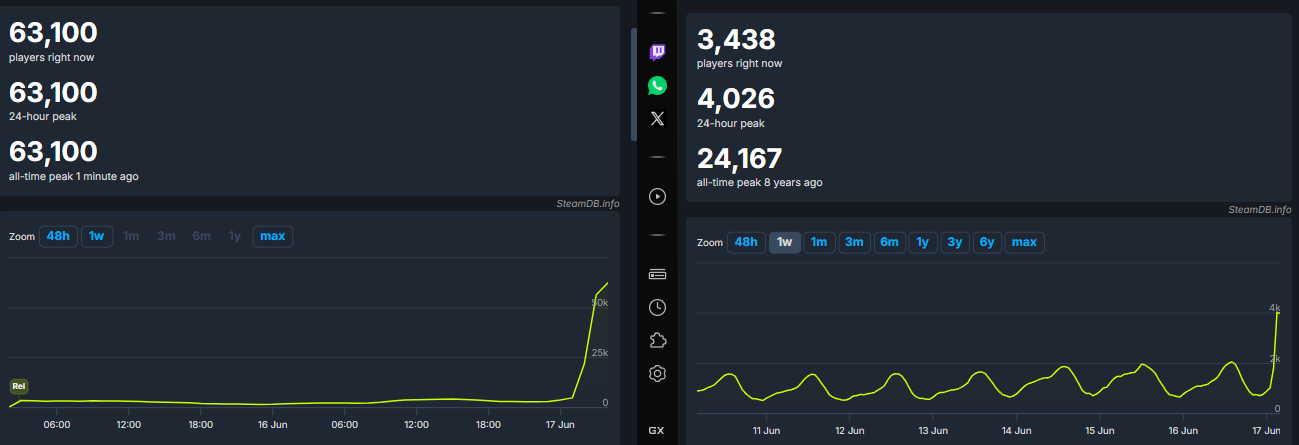Click the '11 Jun' axis label on right chart
The image size is (1299, 445).
pyautogui.click(x=766, y=430)
